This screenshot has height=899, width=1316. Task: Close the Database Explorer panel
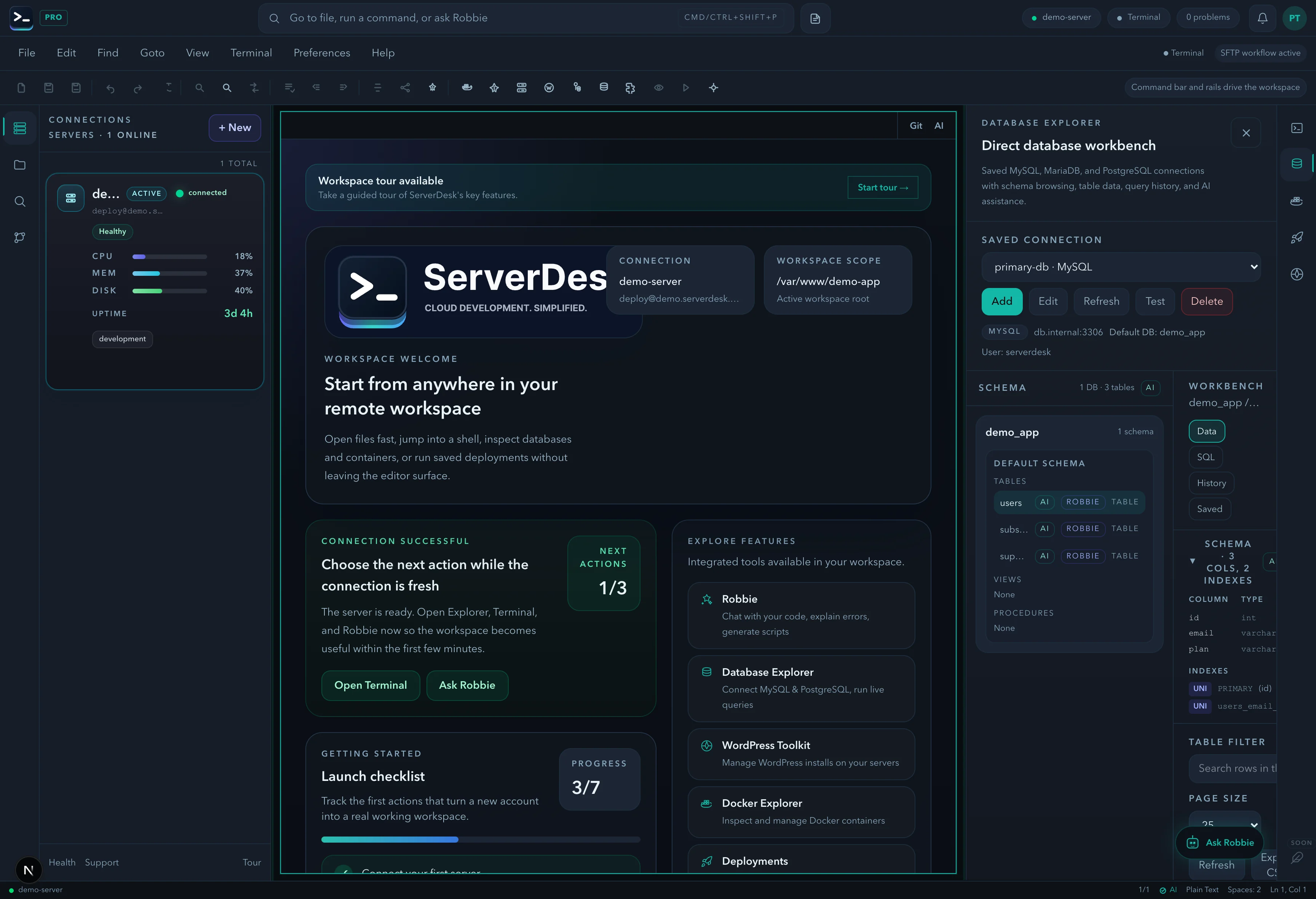click(1246, 133)
